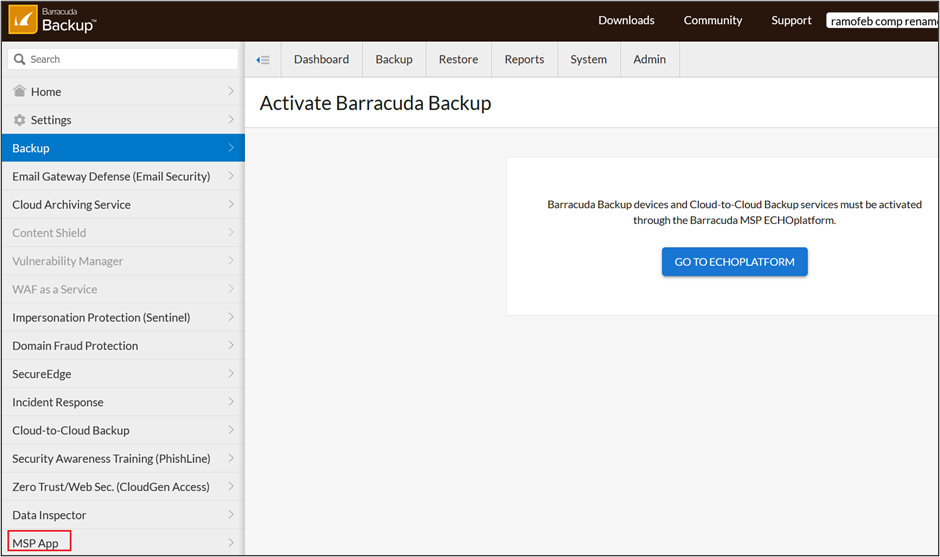940x557 pixels.
Task: Expand SecureEdge chevron
Action: pyautogui.click(x=231, y=373)
